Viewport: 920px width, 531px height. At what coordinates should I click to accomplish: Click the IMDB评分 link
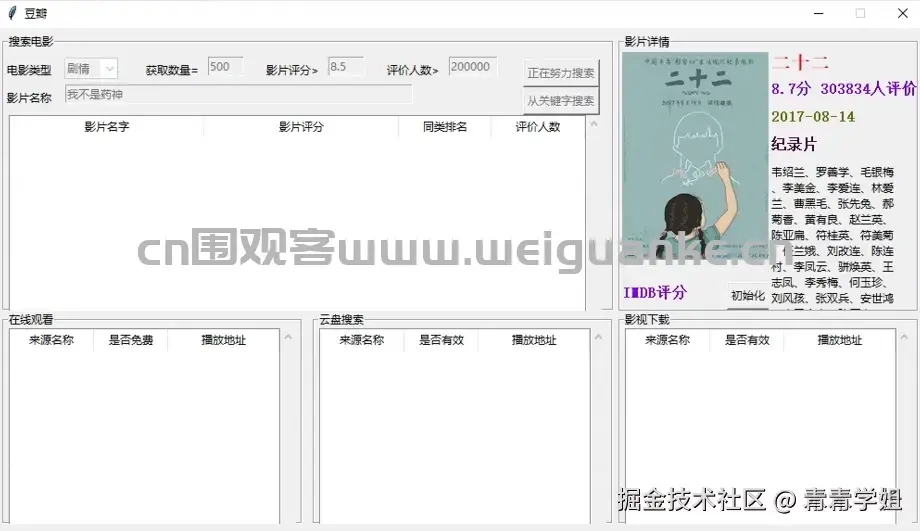click(x=655, y=292)
